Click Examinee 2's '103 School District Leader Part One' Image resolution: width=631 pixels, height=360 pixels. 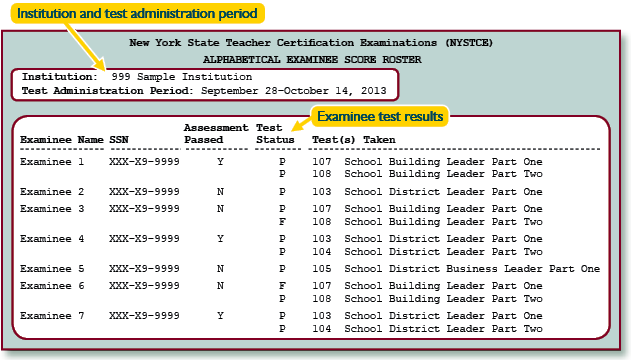(427, 191)
